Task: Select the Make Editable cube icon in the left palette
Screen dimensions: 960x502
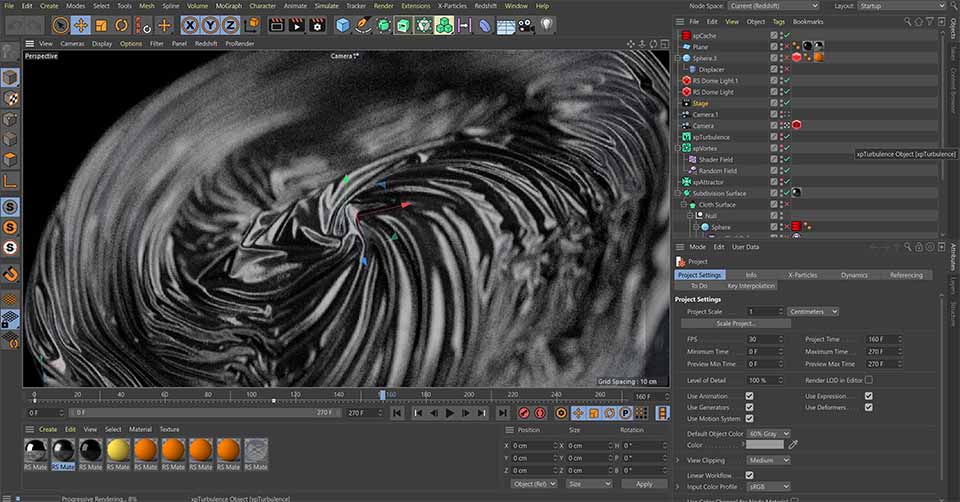Action: 10,78
